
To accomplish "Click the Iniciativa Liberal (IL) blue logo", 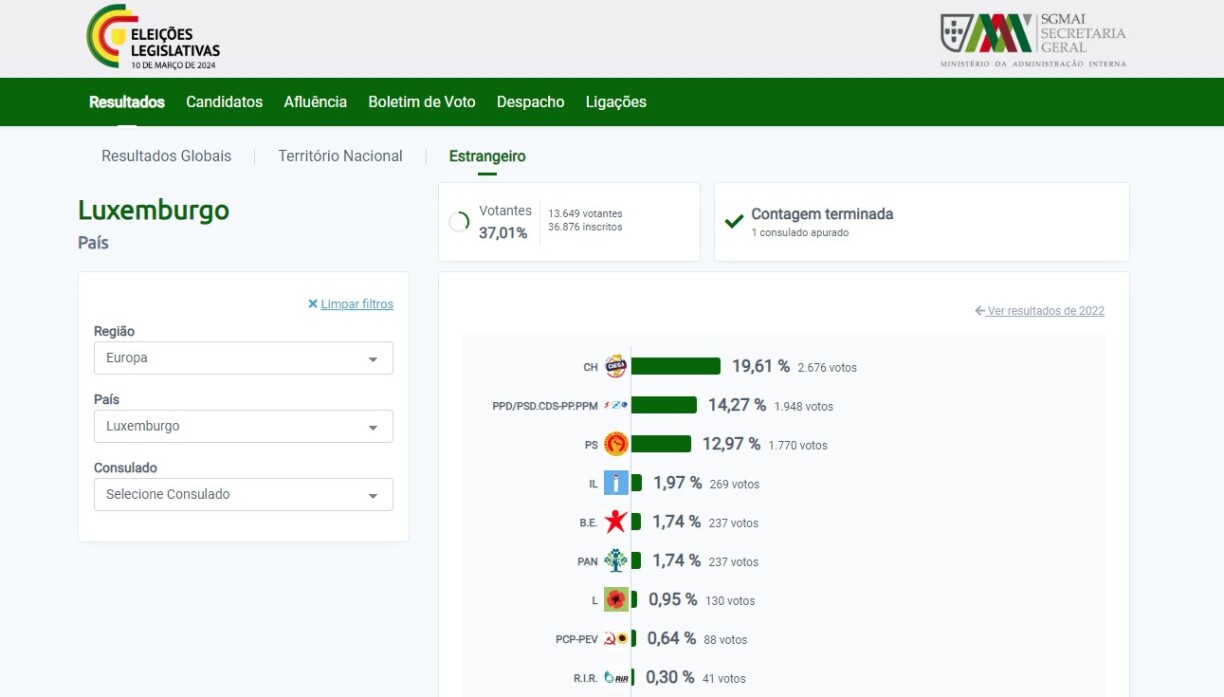I will (x=616, y=484).
